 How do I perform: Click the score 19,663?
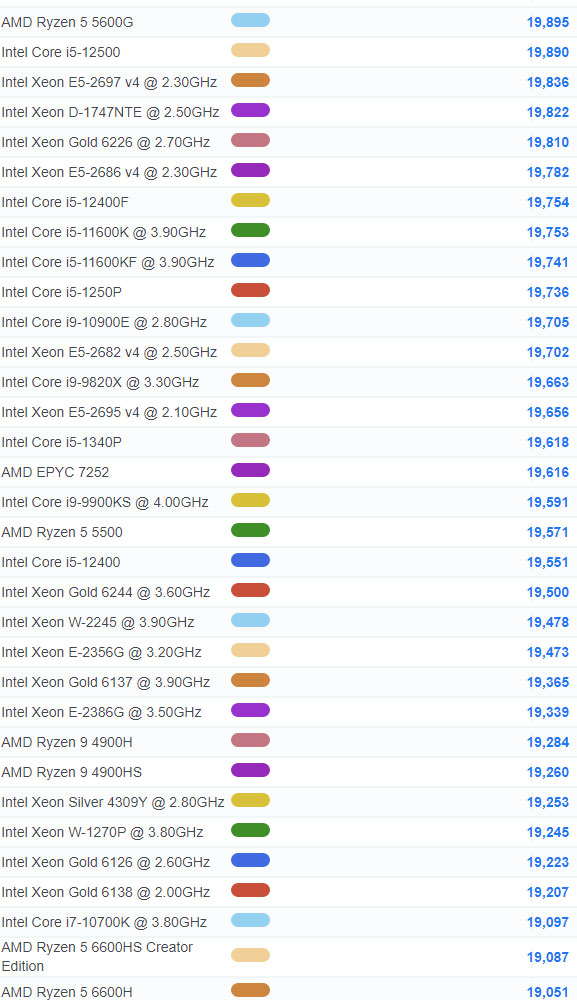pos(548,382)
